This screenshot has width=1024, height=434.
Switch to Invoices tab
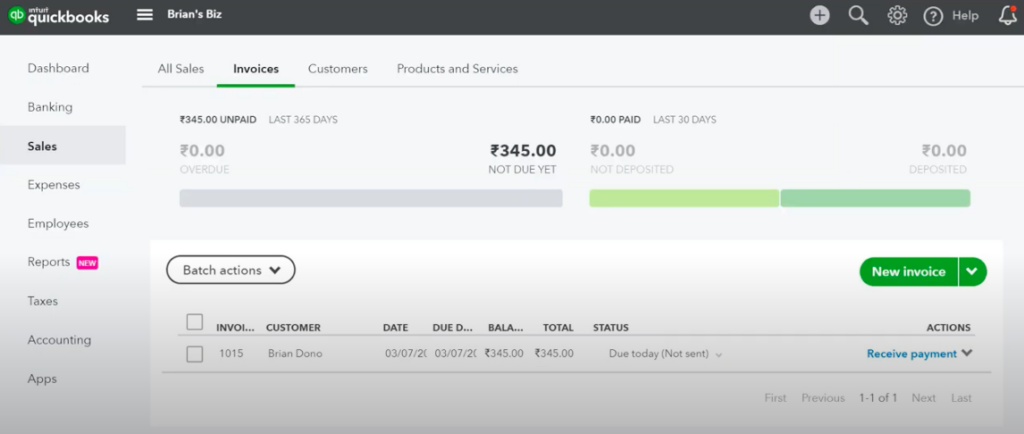256,69
